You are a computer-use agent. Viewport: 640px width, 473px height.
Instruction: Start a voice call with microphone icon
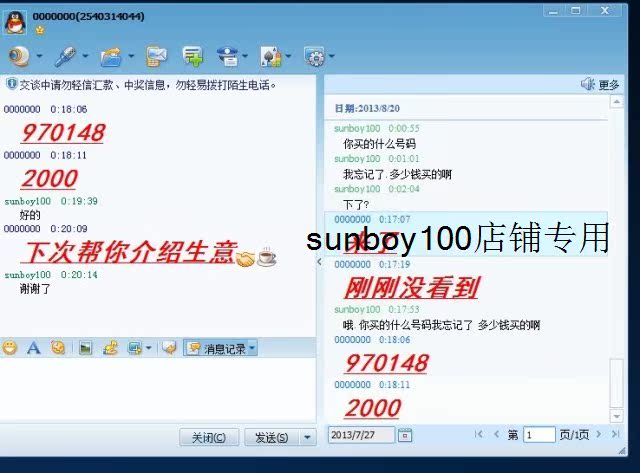tap(65, 56)
